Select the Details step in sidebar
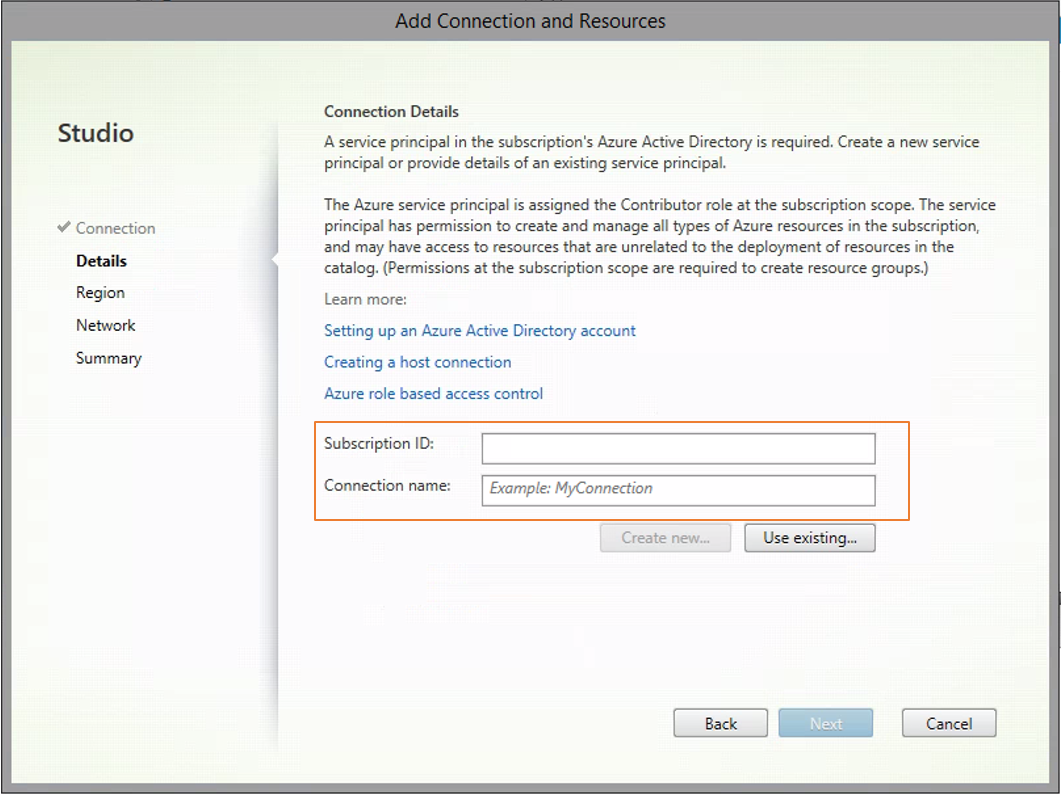Image resolution: width=1061 pixels, height=795 pixels. coord(101,261)
